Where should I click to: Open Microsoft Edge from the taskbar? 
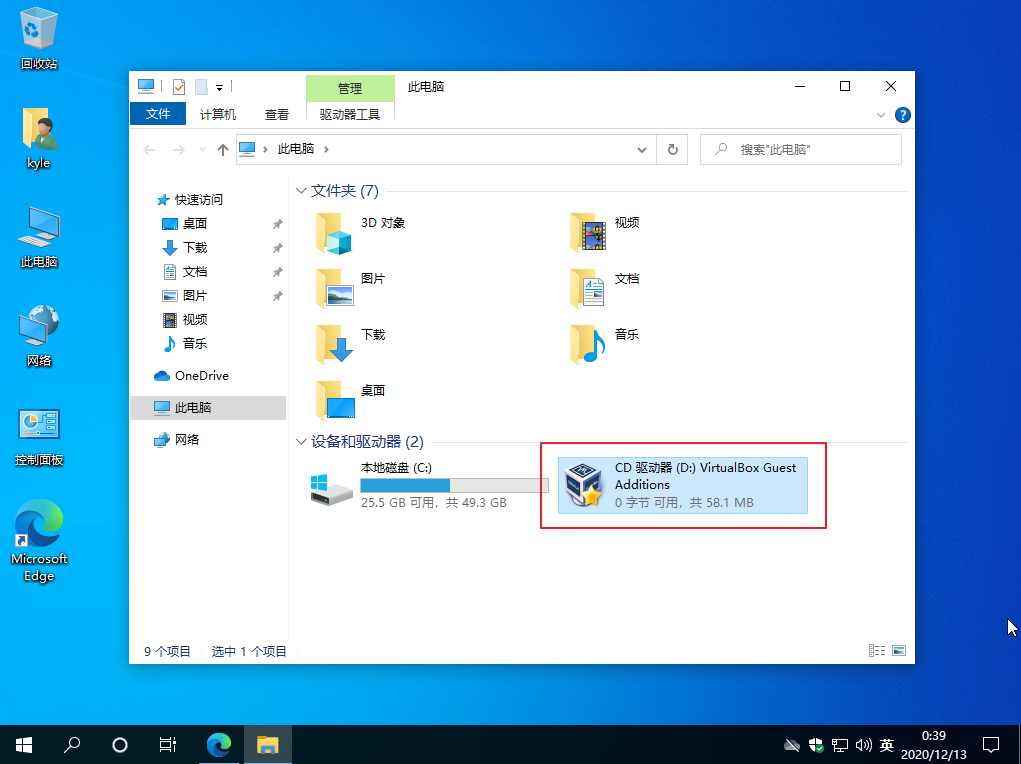(x=219, y=744)
